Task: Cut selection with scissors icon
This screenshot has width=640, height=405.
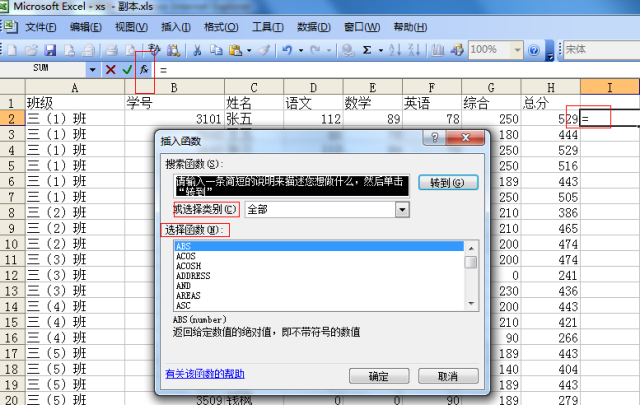Action: click(197, 50)
